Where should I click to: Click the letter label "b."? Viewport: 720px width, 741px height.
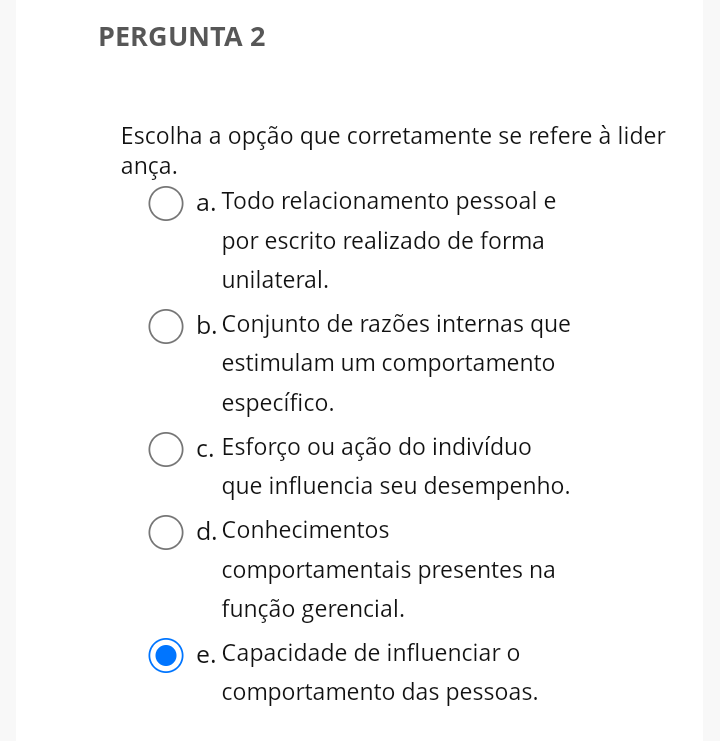pos(206,326)
